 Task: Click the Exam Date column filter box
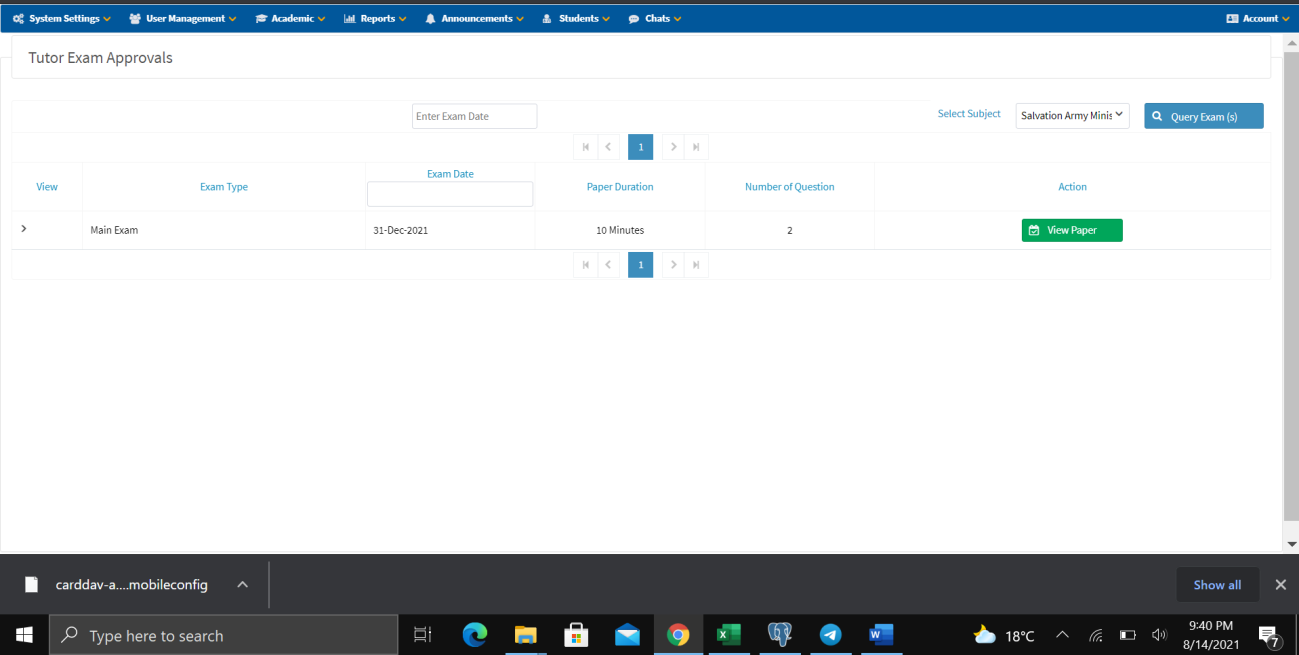(x=450, y=194)
